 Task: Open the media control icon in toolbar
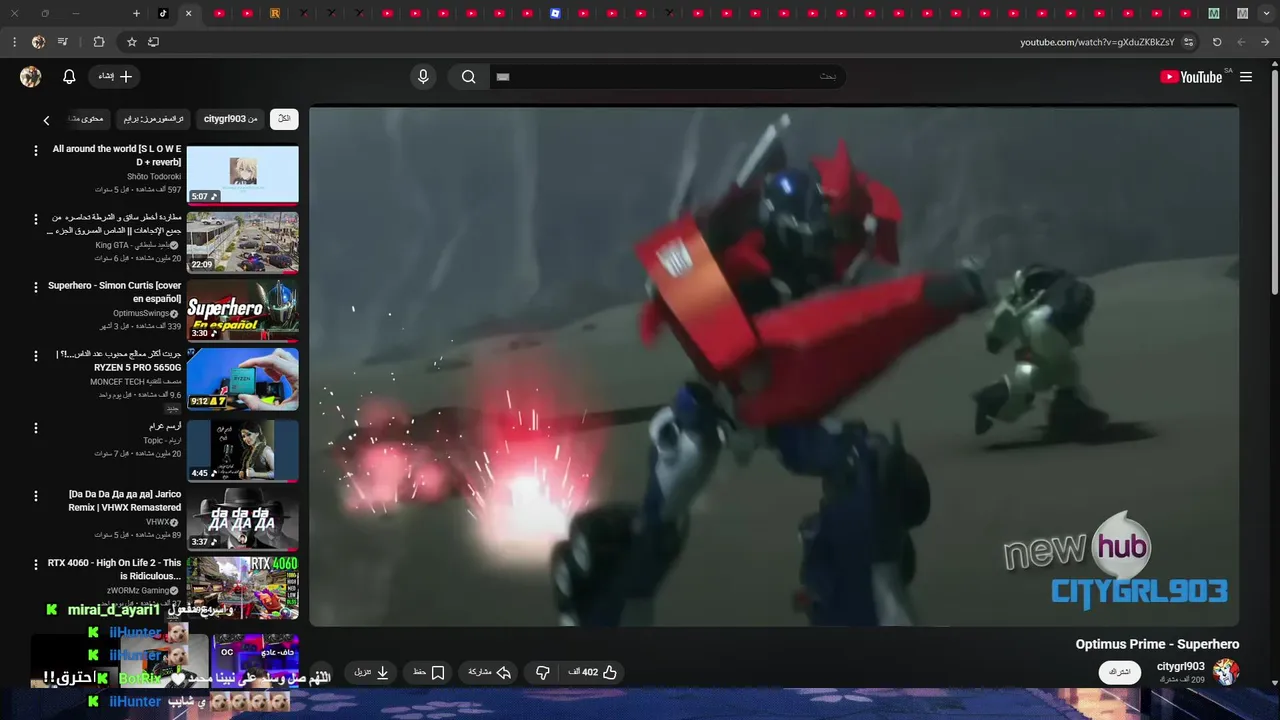click(x=63, y=42)
